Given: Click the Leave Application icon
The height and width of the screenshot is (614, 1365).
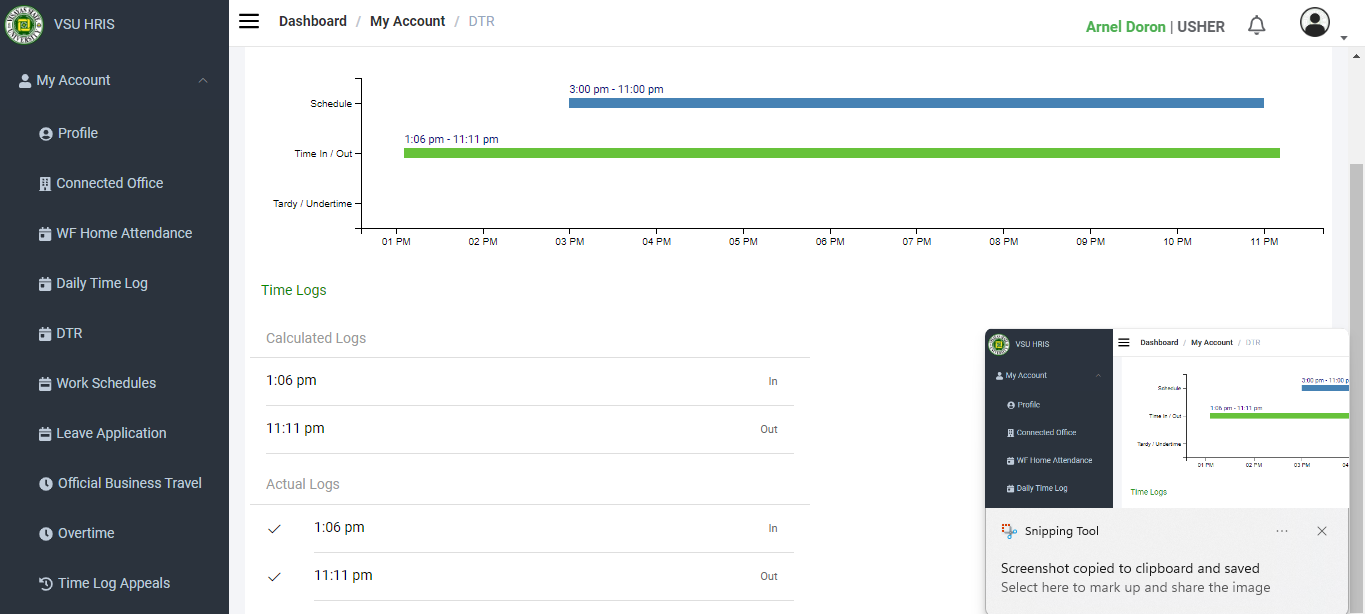Looking at the screenshot, I should pyautogui.click(x=45, y=434).
